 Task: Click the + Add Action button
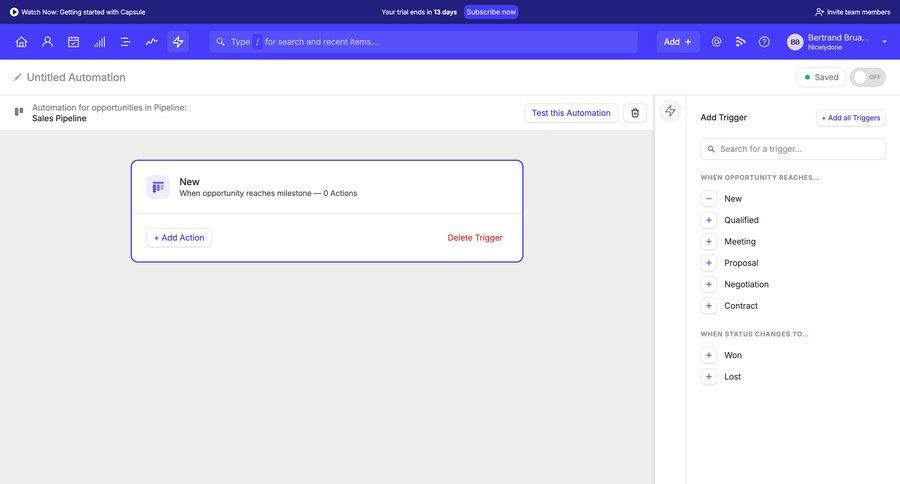(x=179, y=238)
